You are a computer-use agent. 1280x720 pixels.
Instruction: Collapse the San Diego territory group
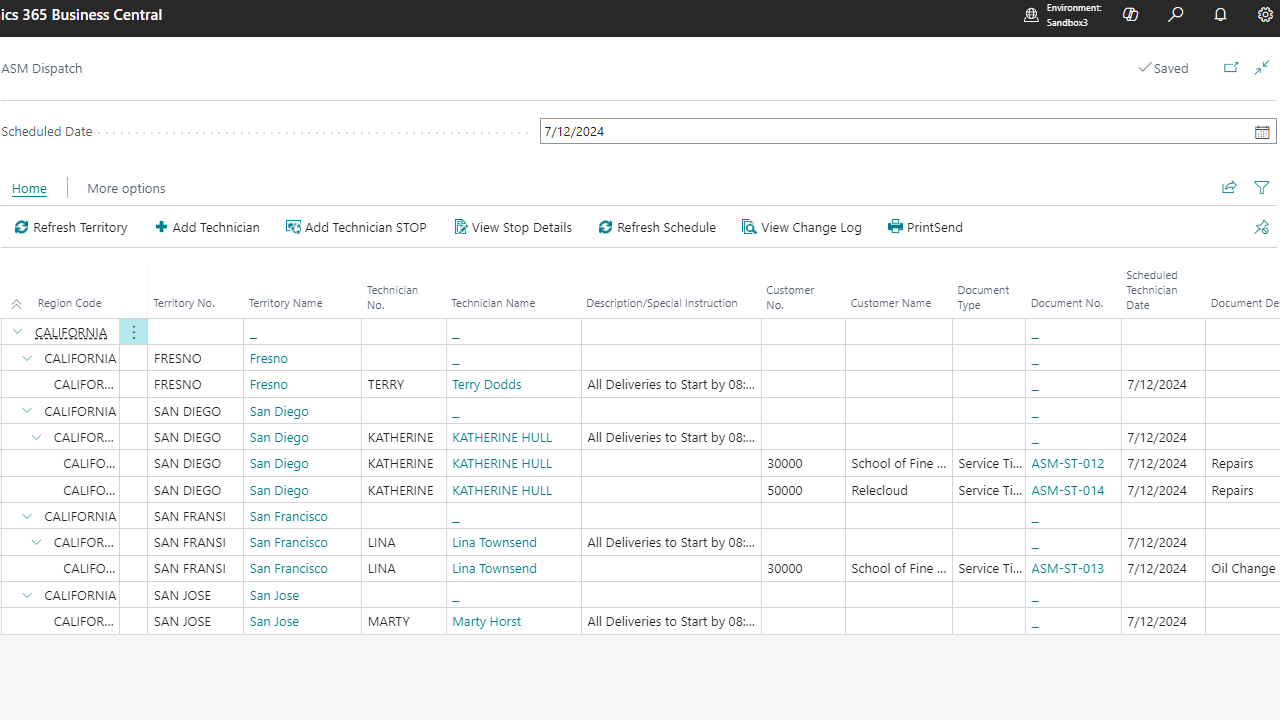tap(27, 411)
